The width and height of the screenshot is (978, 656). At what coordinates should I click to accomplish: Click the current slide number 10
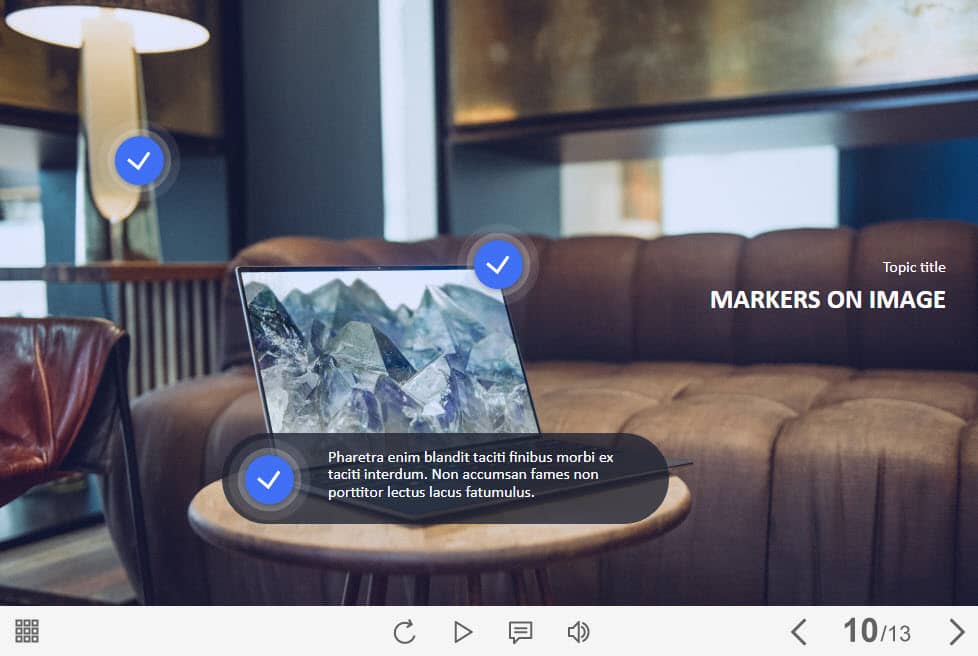[859, 631]
